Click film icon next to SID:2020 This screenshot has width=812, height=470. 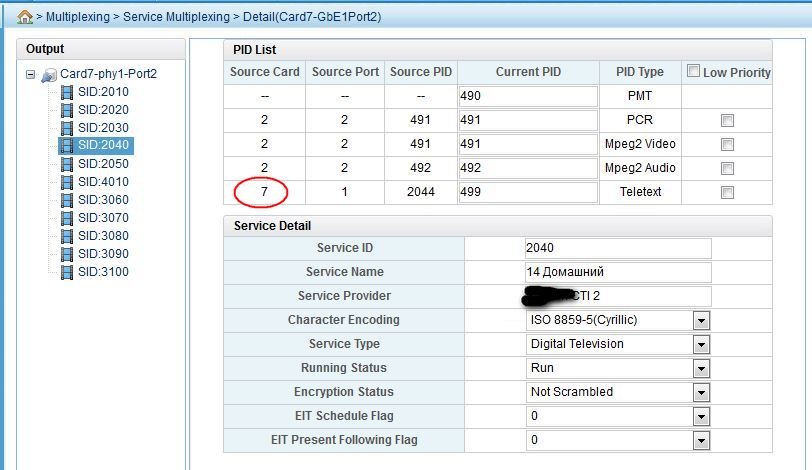67,110
